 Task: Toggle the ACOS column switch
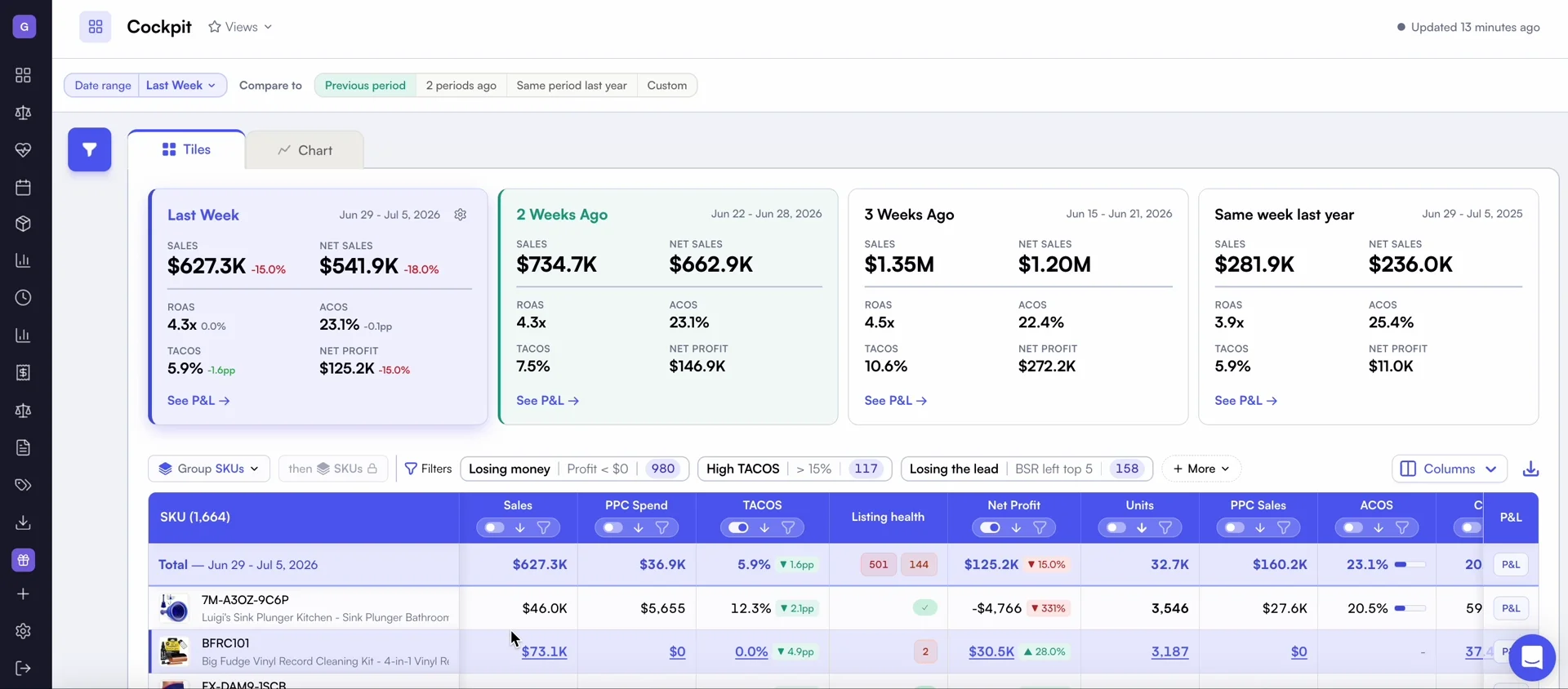click(1352, 528)
